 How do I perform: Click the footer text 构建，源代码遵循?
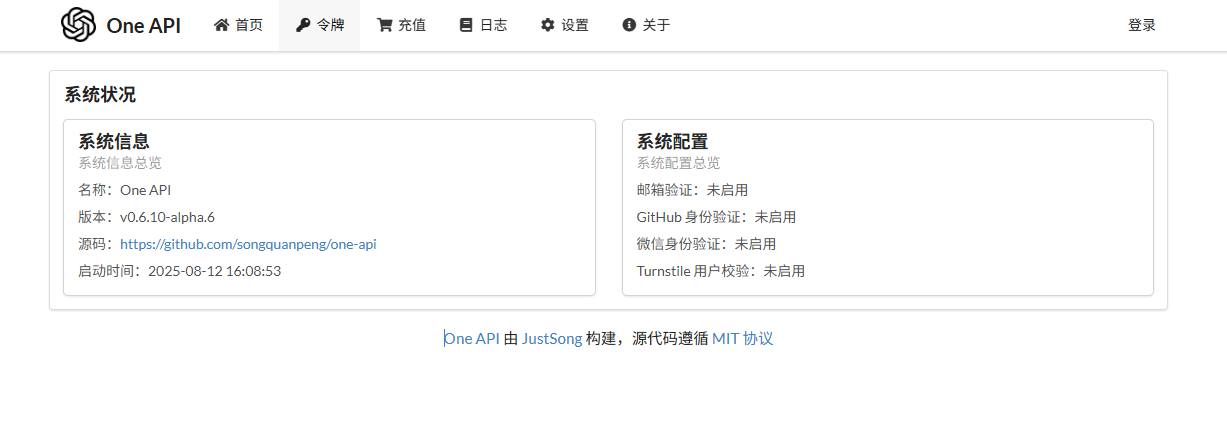pos(647,338)
